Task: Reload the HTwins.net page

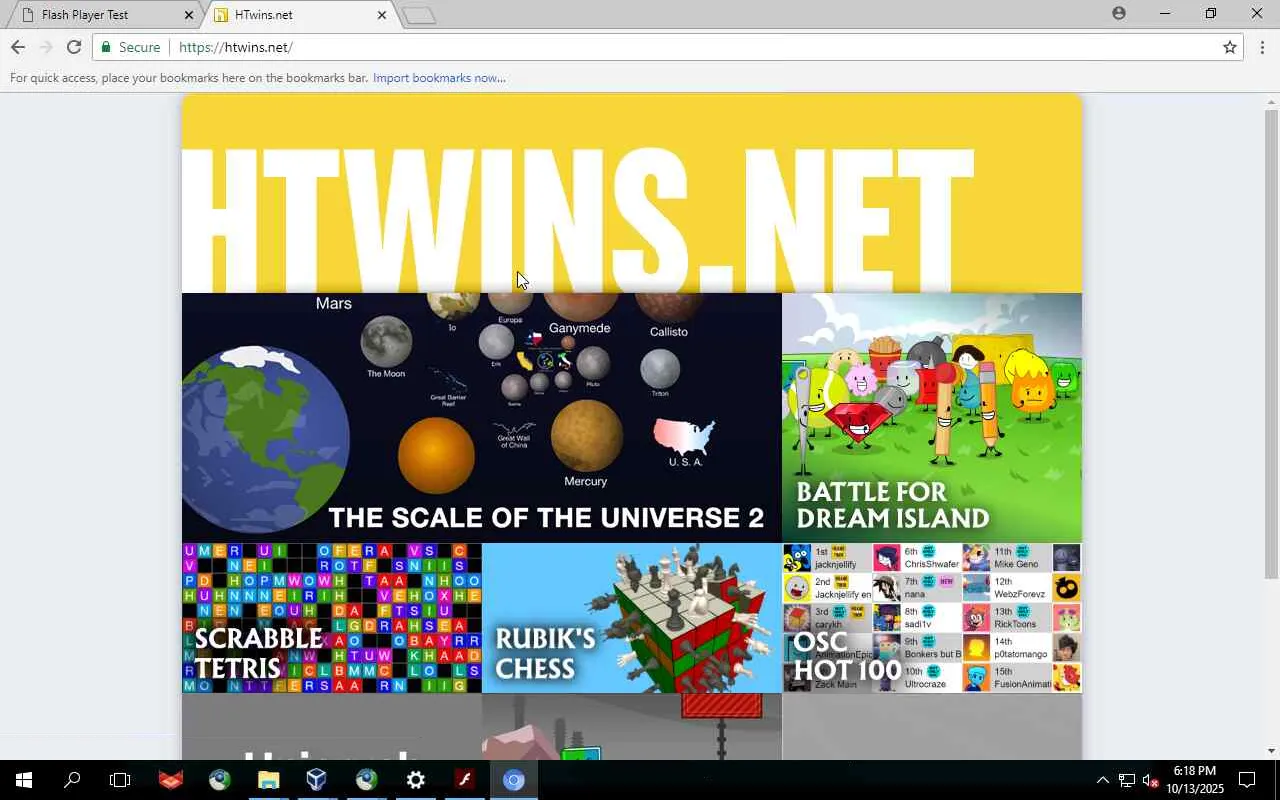Action: (73, 47)
